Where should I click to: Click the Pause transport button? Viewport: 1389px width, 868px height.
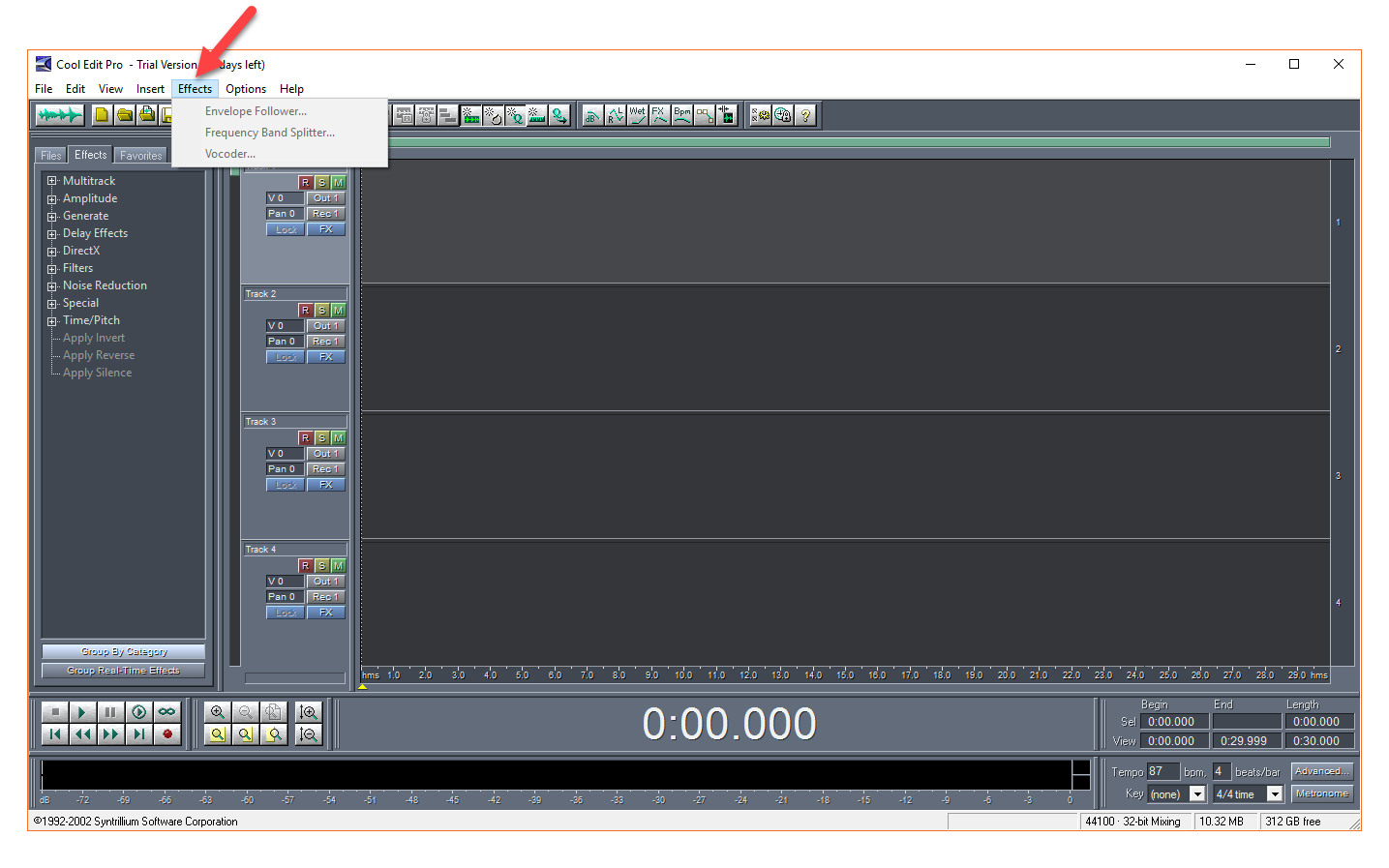110,712
